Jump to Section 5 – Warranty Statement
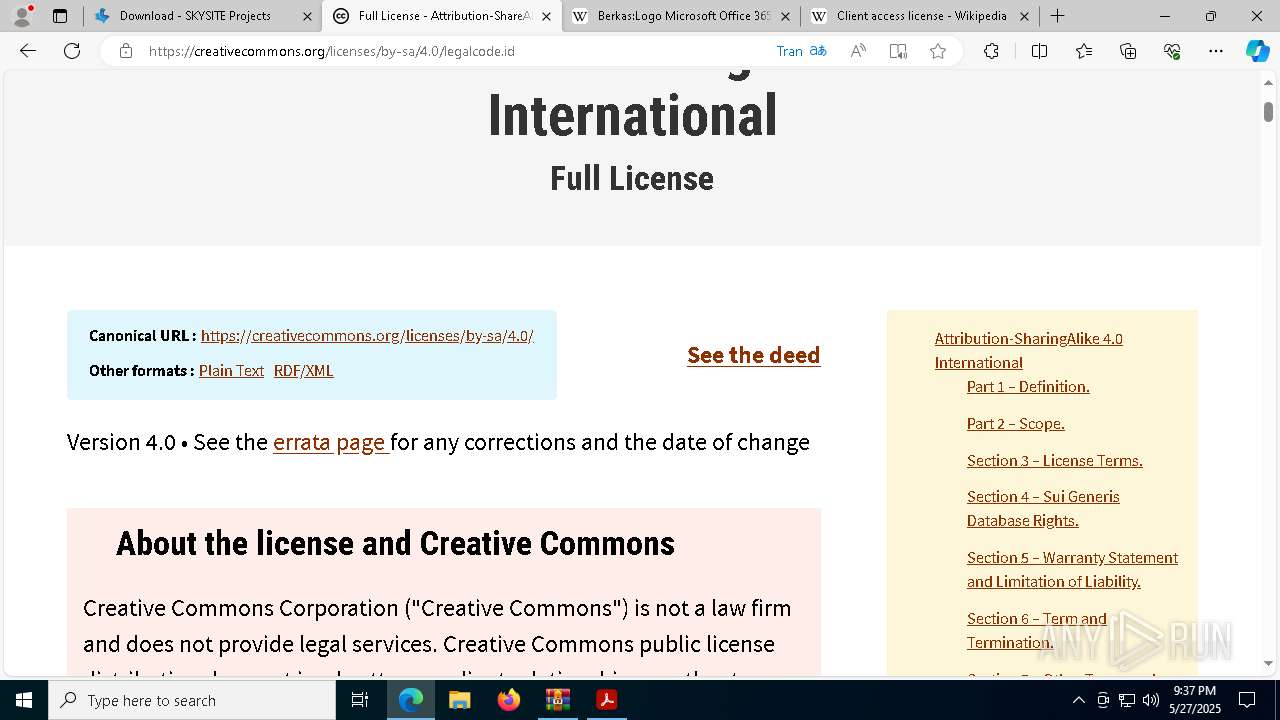The height and width of the screenshot is (720, 1280). tap(1072, 570)
